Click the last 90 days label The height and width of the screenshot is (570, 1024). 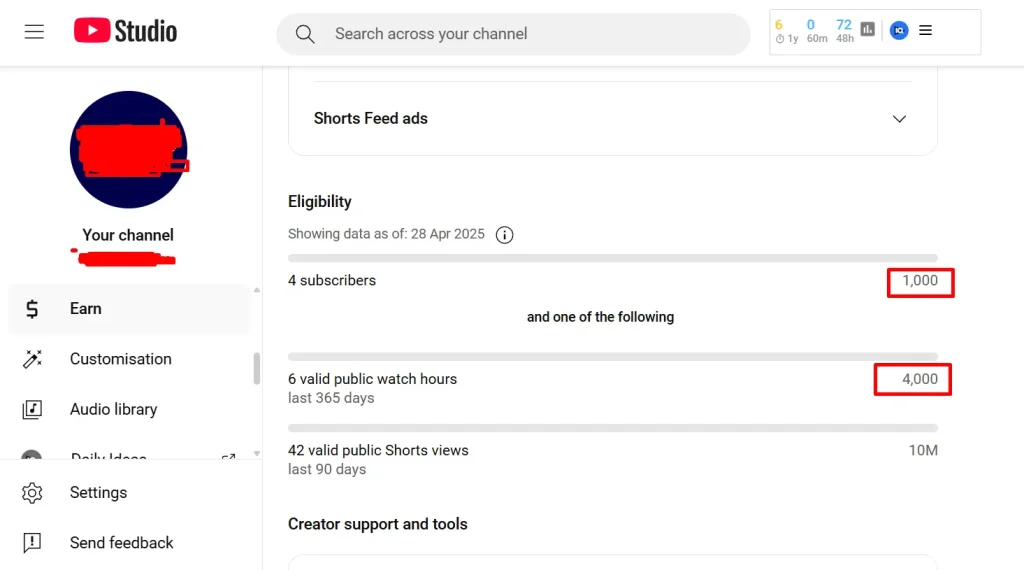[x=327, y=469]
